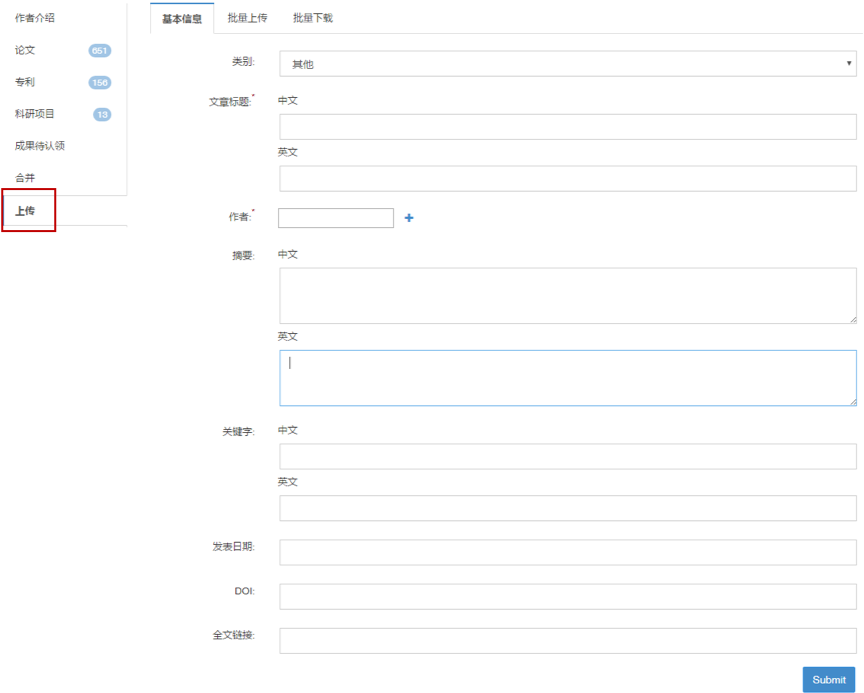Click the blue plus icon to add author
Viewport: 864px width, 693px height.
tap(409, 218)
